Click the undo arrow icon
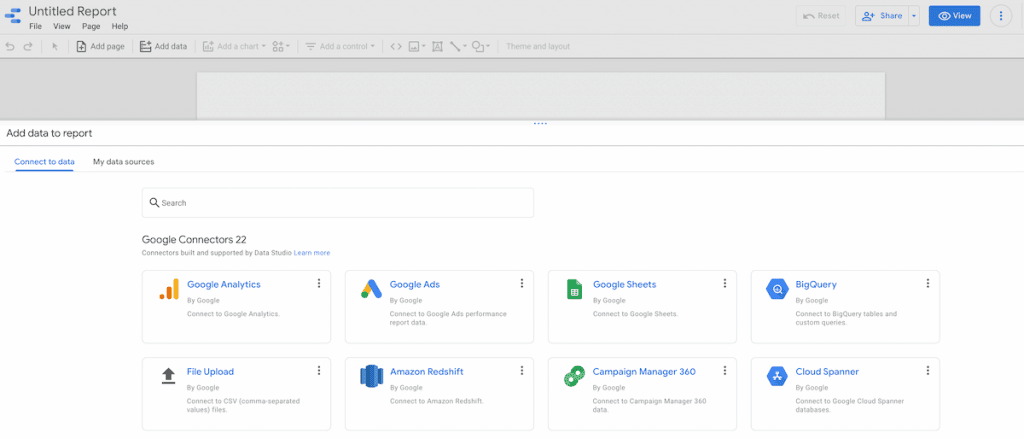 tap(10, 46)
